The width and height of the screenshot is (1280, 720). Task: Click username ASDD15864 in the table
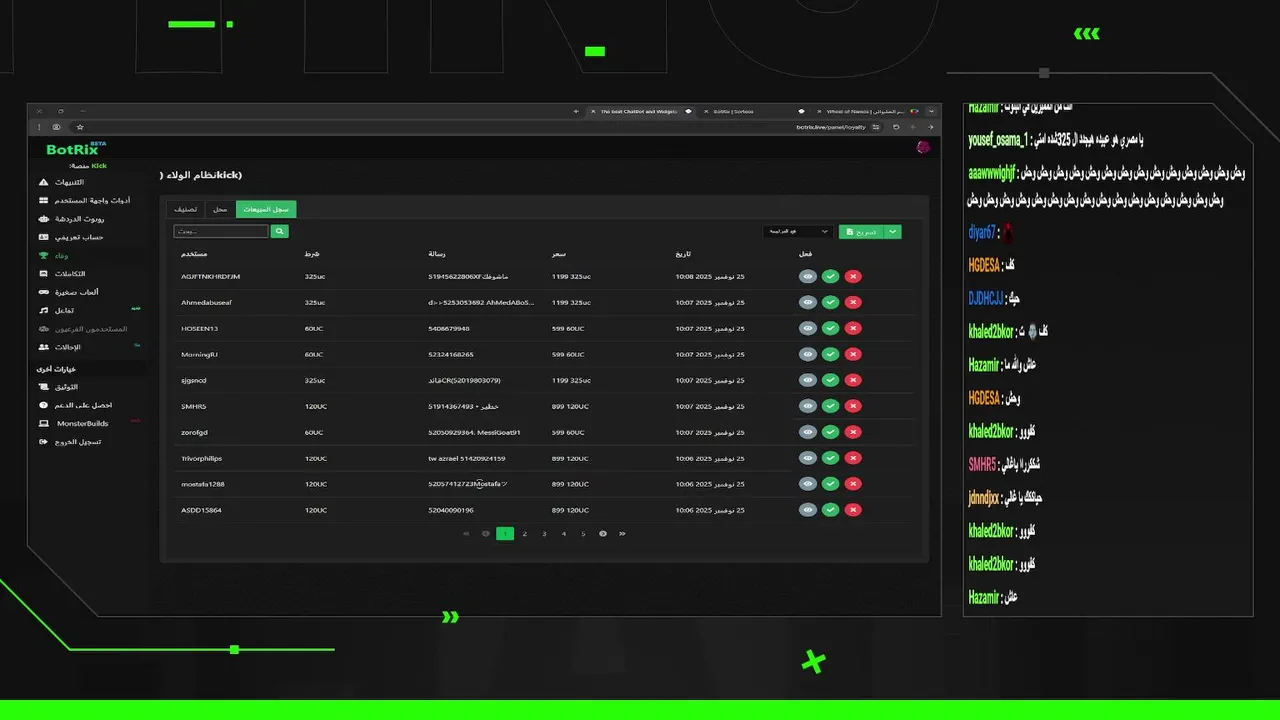coord(201,510)
